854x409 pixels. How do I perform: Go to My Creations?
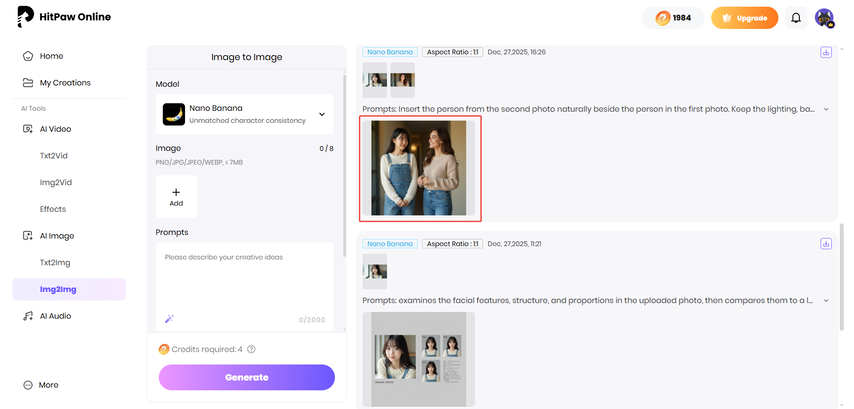pyautogui.click(x=64, y=83)
